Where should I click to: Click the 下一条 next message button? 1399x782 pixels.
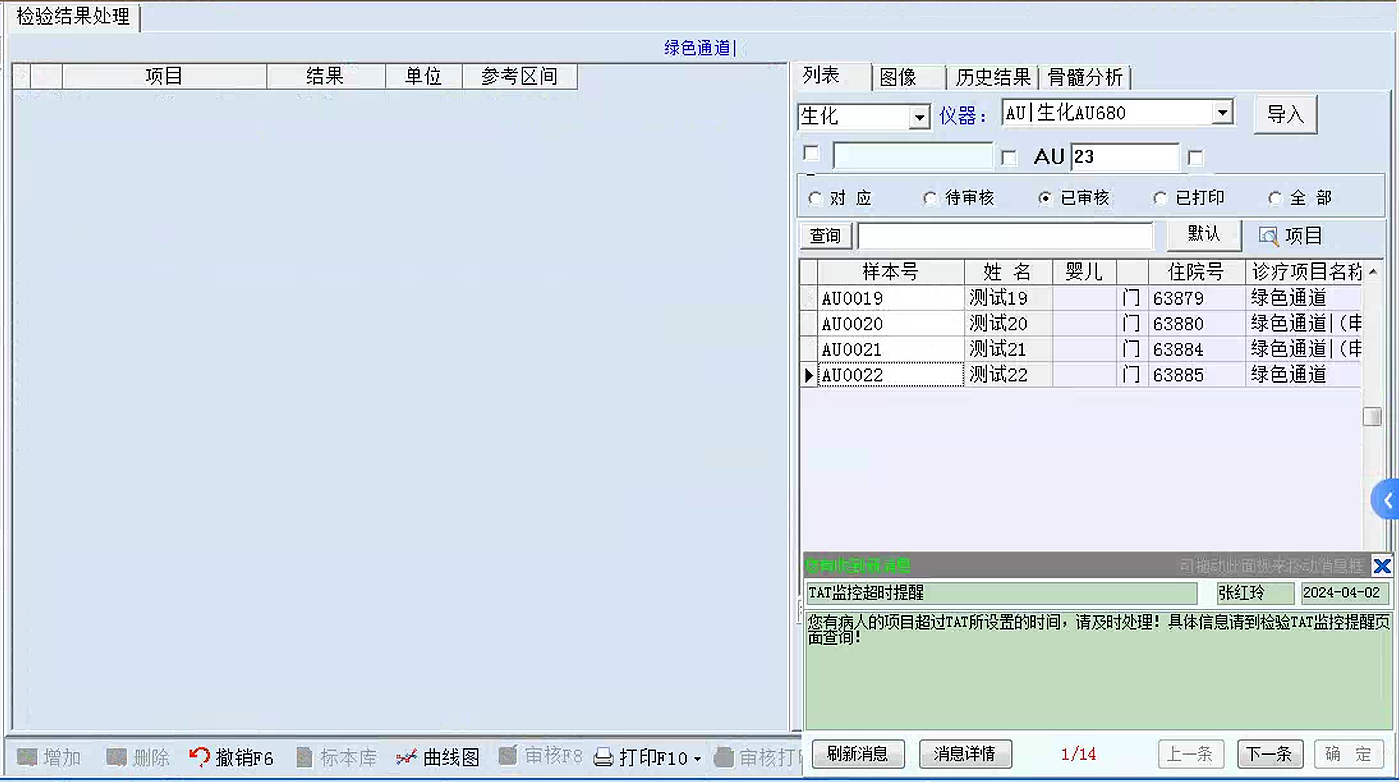coord(1270,754)
